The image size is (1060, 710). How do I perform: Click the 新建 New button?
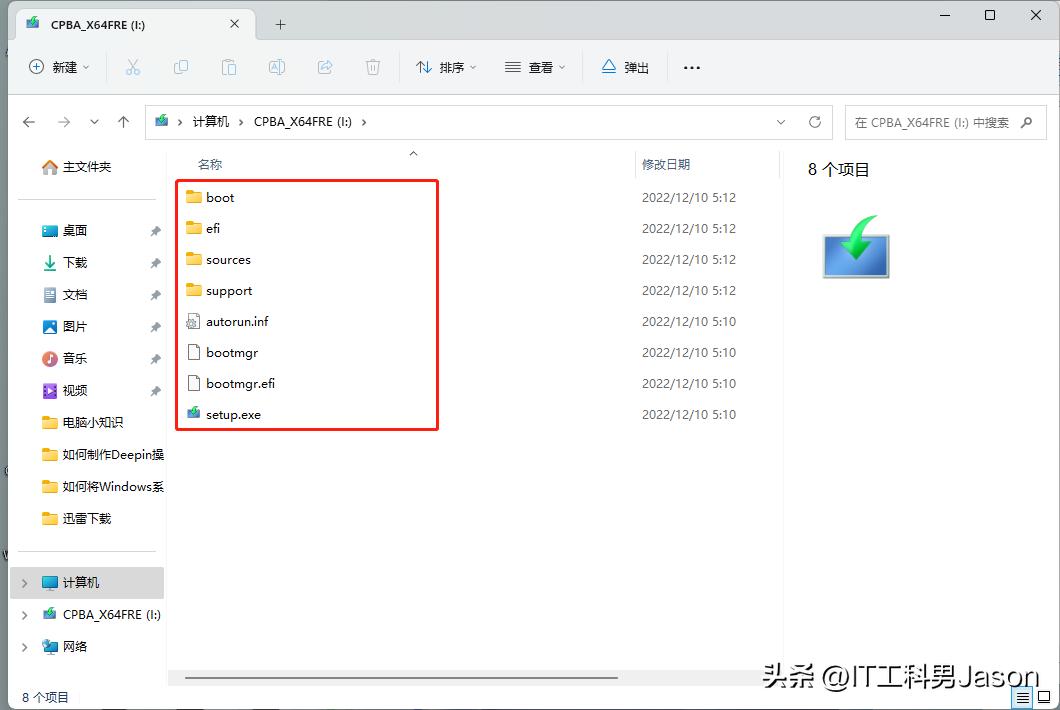(x=60, y=67)
